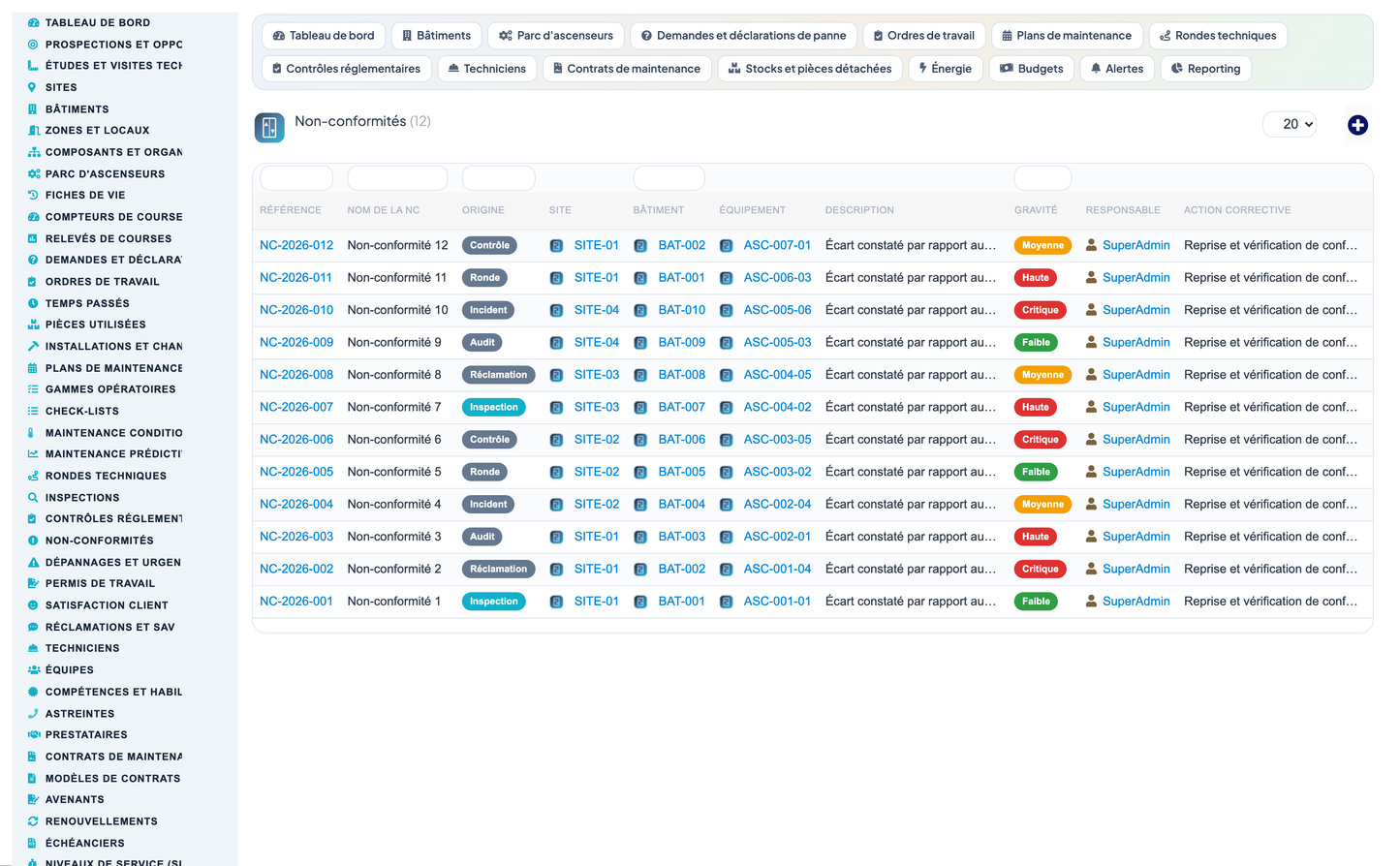Click building icon beside BAT-001 in NC-2026-011 row
Image resolution: width=1400 pixels, height=866 pixels.
[x=640, y=278]
